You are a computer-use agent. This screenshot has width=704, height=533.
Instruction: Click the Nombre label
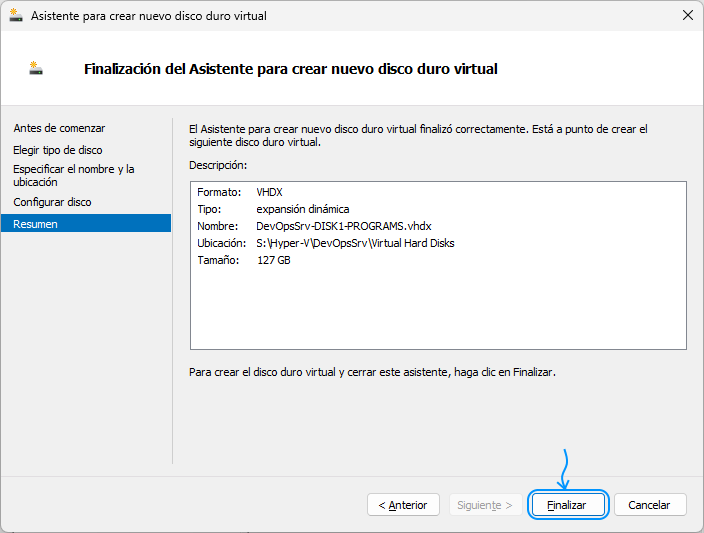pyautogui.click(x=218, y=226)
